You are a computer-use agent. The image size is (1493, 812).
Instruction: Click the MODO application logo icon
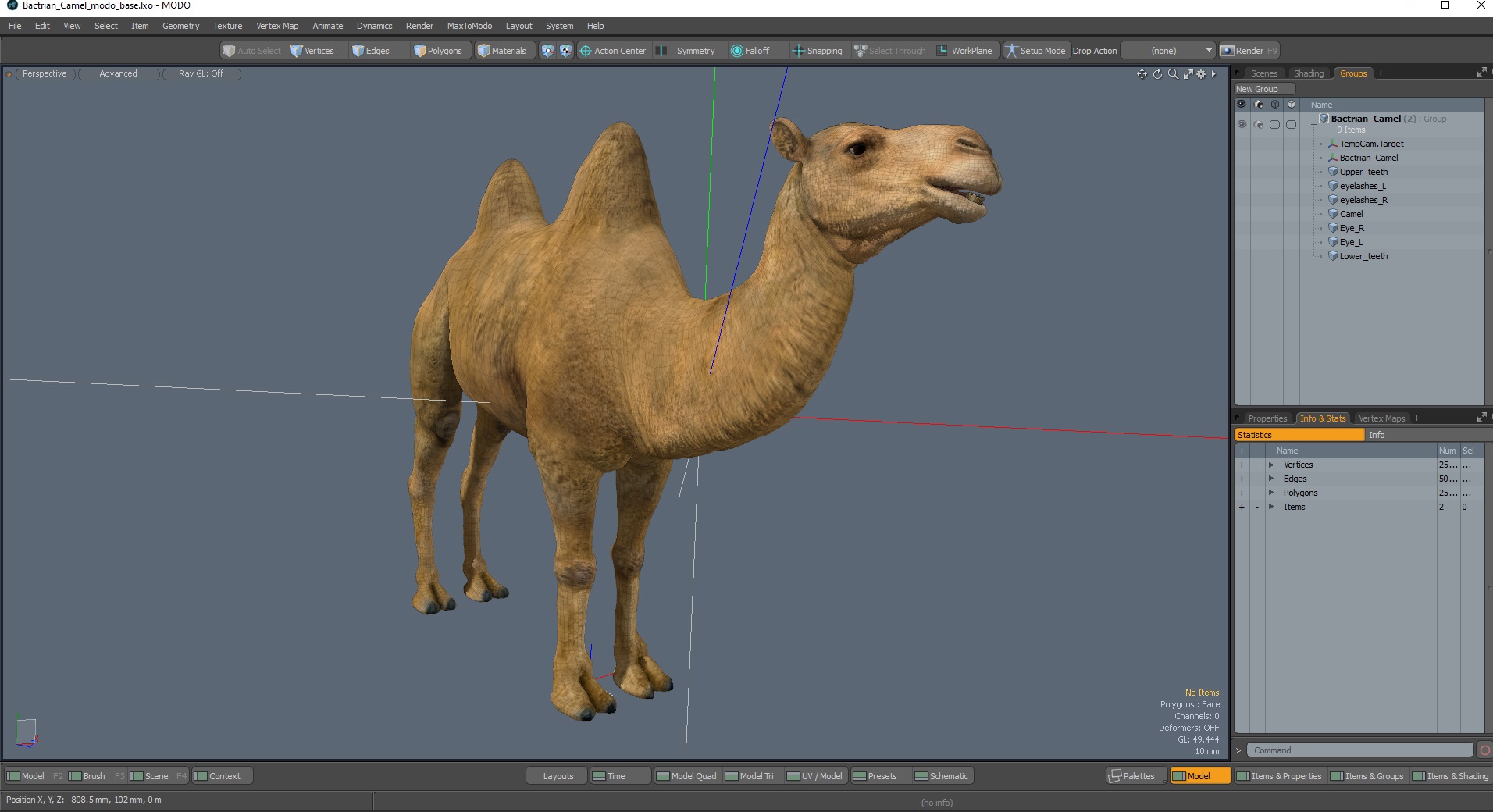click(12, 5)
